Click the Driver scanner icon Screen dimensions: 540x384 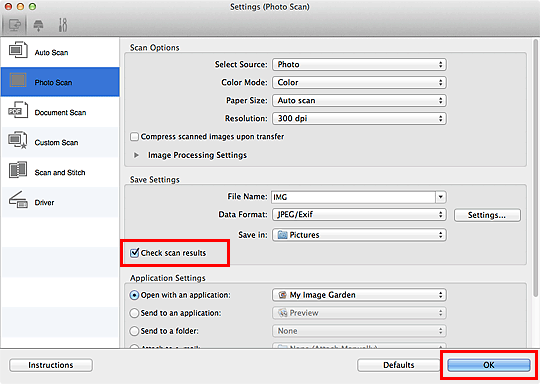tap(18, 200)
